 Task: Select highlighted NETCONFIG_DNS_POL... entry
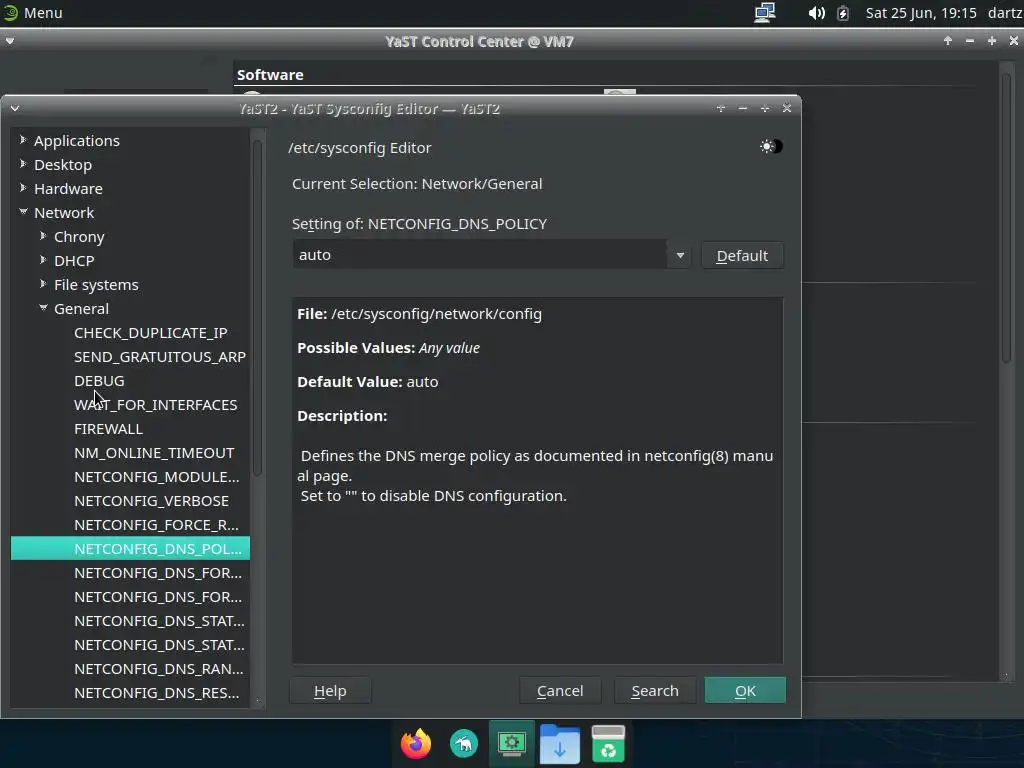(130, 549)
